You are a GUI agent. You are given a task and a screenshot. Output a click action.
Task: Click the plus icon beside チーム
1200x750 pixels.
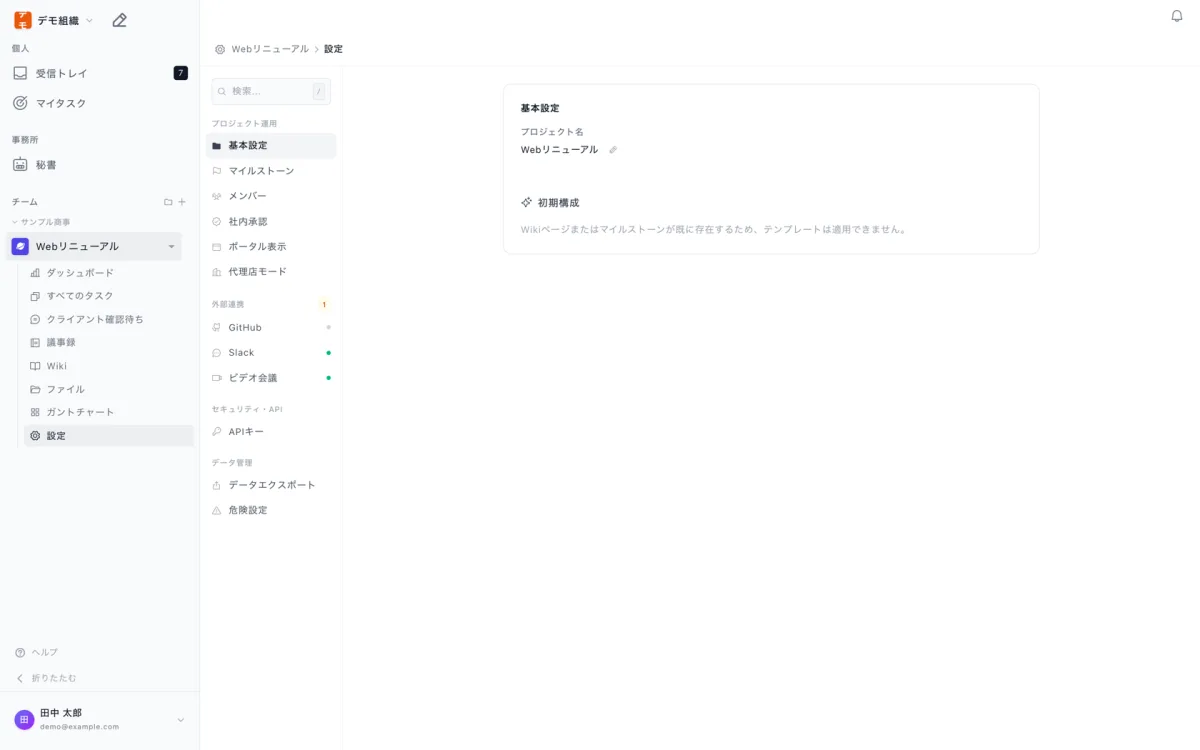pos(182,202)
